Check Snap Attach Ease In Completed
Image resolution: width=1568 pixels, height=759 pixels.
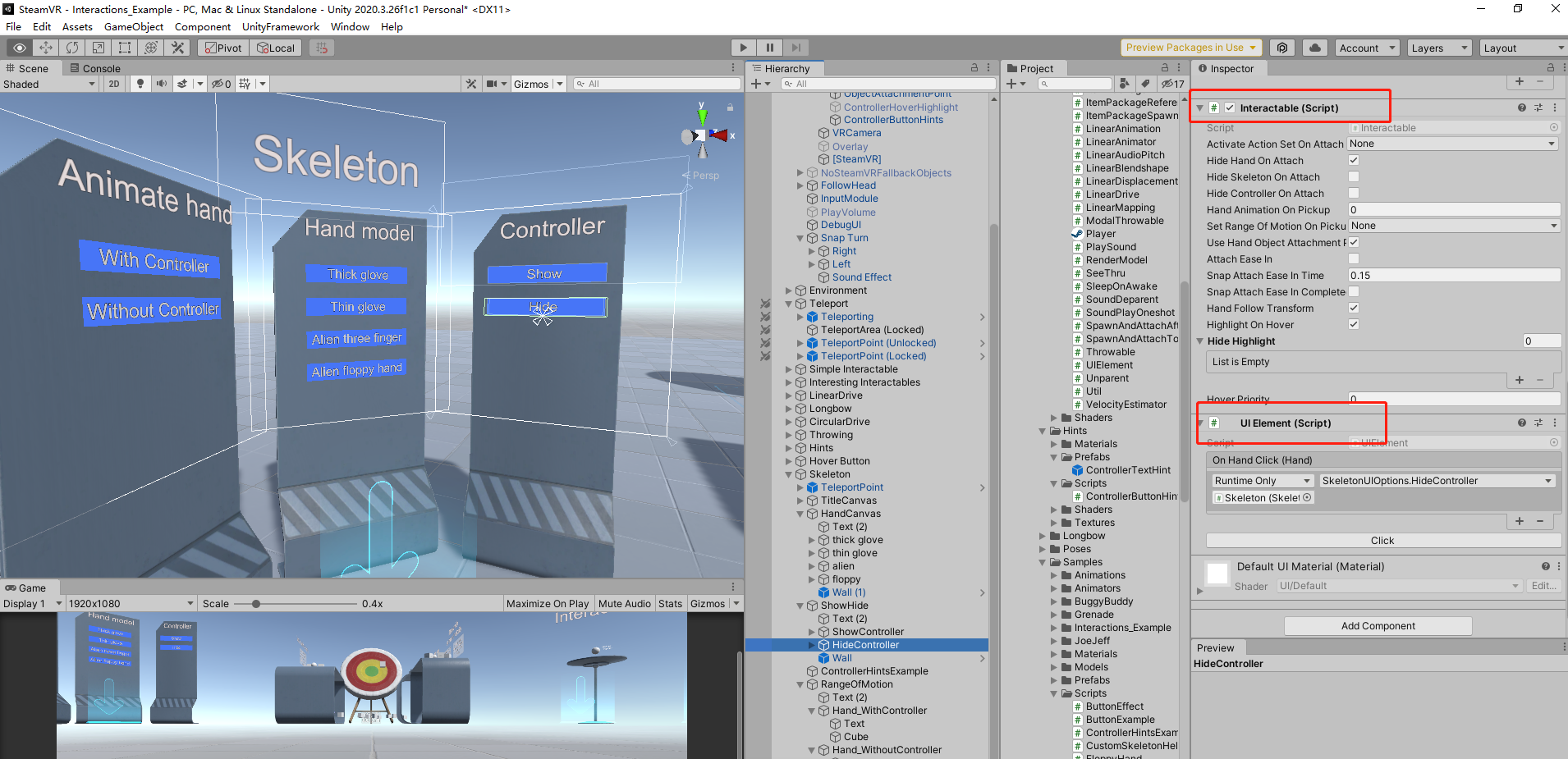1354,291
